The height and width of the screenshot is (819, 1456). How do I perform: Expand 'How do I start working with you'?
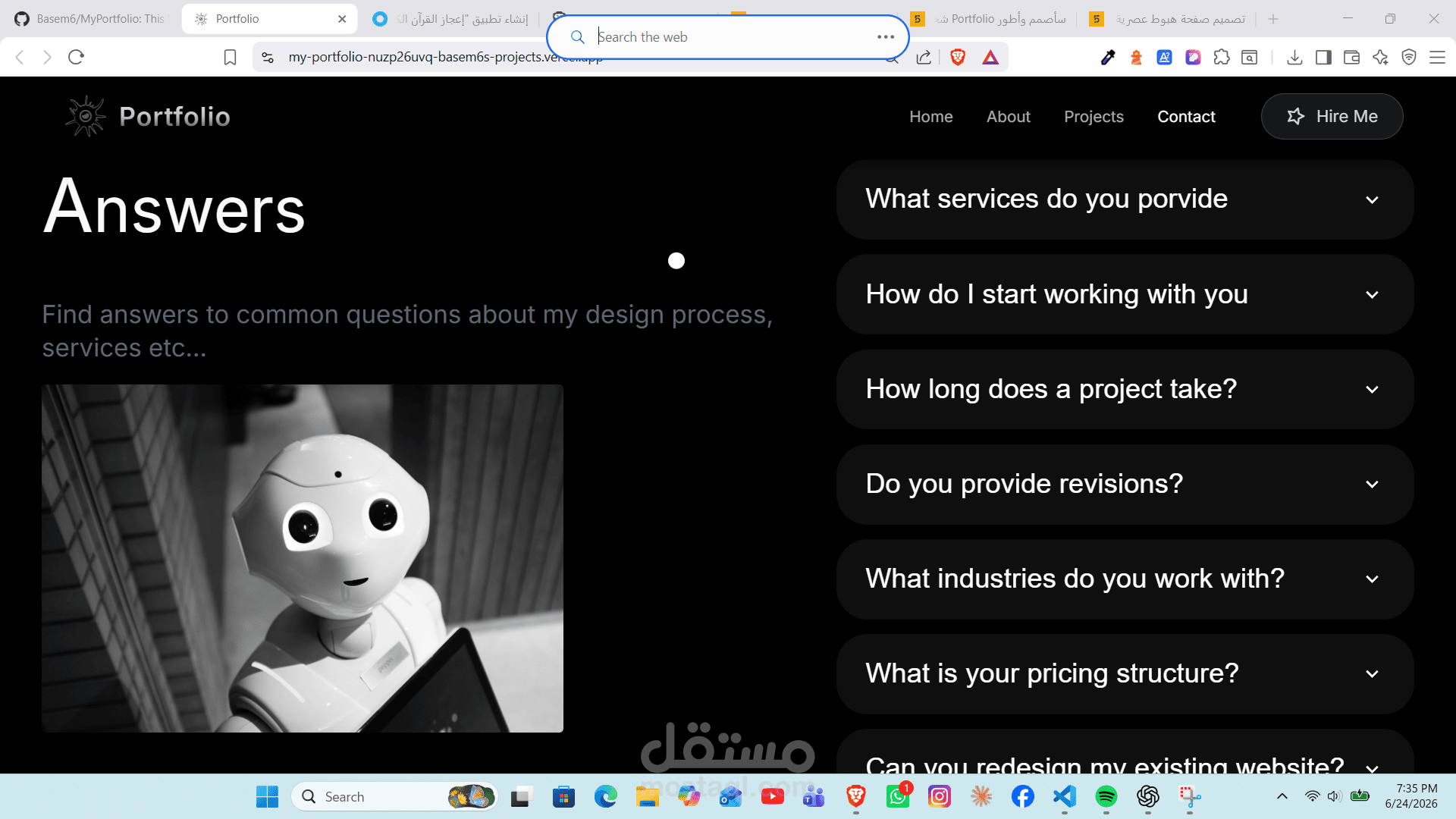coord(1125,294)
